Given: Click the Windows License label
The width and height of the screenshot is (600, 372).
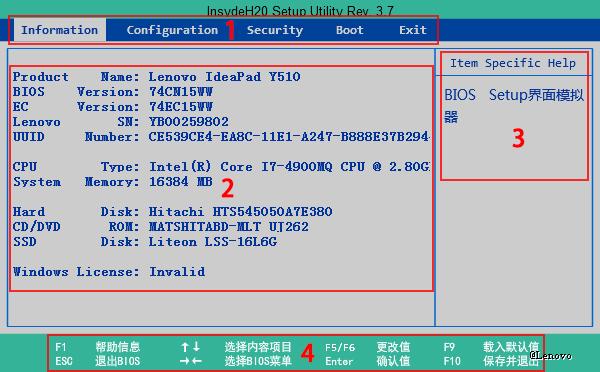Looking at the screenshot, I should (76, 272).
